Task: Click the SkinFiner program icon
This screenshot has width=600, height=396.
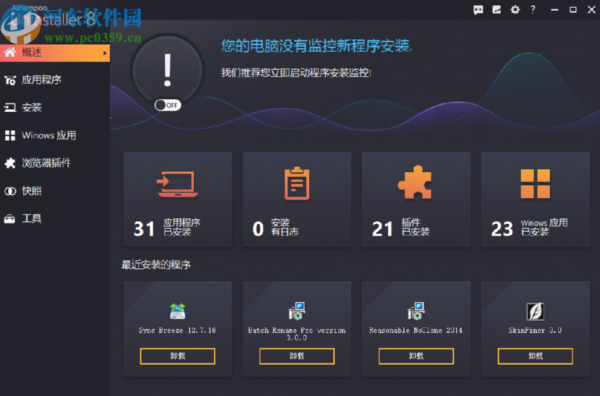Action: tap(535, 311)
